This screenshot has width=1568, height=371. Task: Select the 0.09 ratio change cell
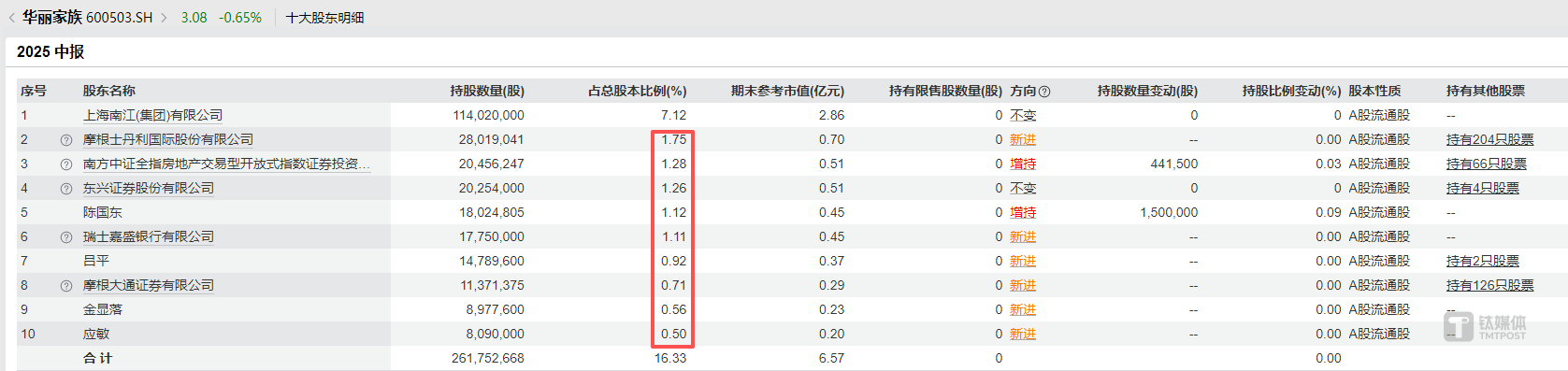(1329, 212)
